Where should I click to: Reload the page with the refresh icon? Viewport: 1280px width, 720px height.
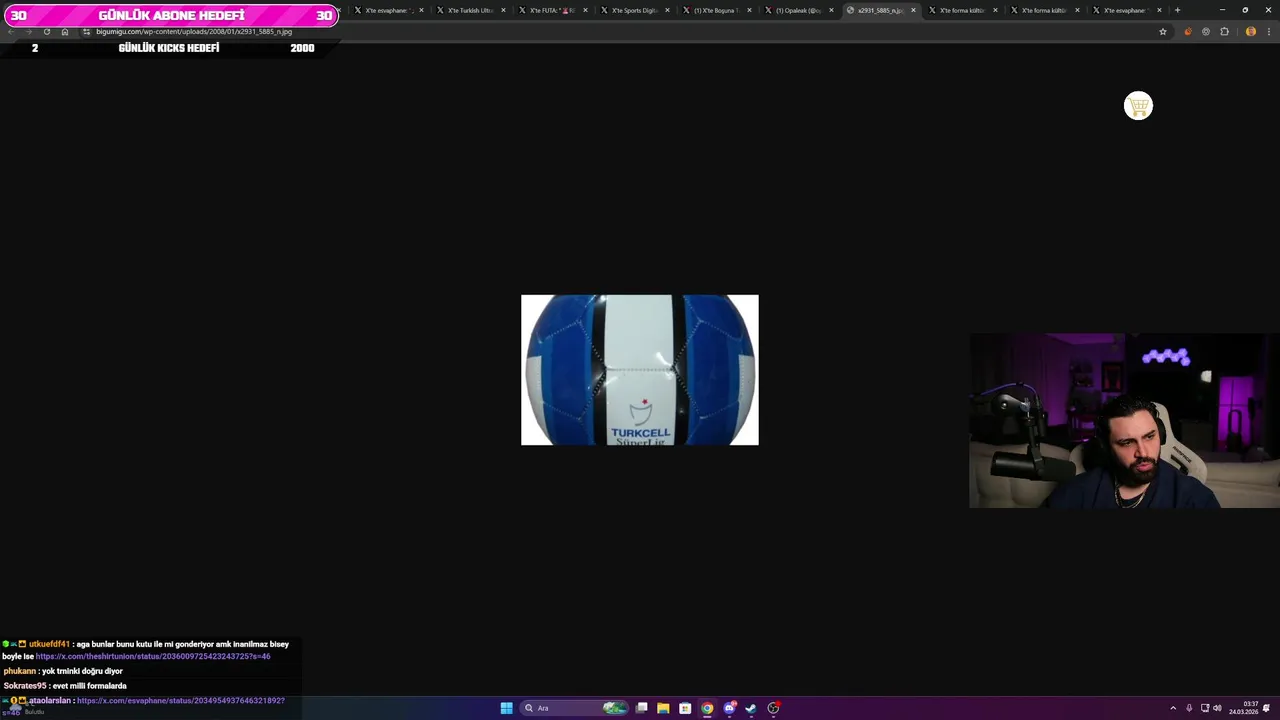46,32
